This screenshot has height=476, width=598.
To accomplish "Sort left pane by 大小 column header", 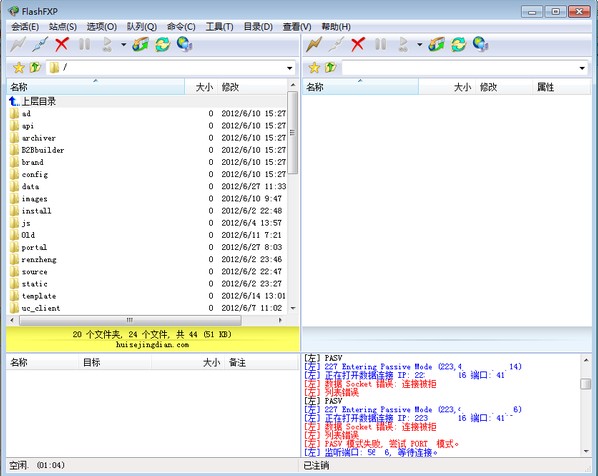I will [201, 87].
